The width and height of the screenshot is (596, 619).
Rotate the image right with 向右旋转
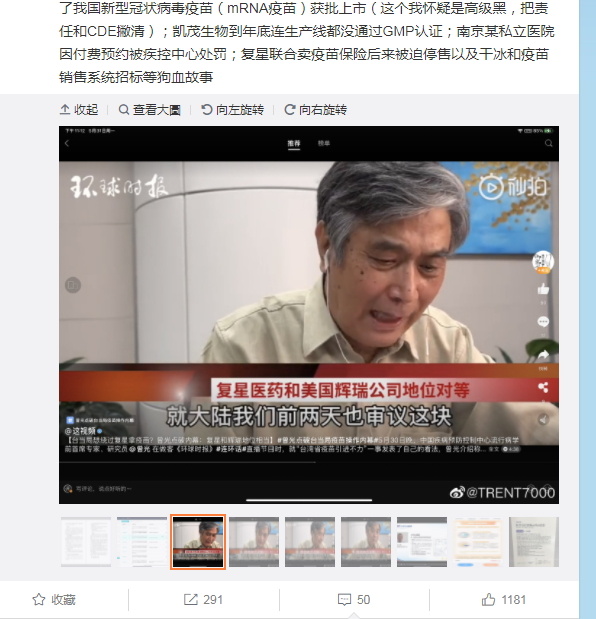coord(315,110)
